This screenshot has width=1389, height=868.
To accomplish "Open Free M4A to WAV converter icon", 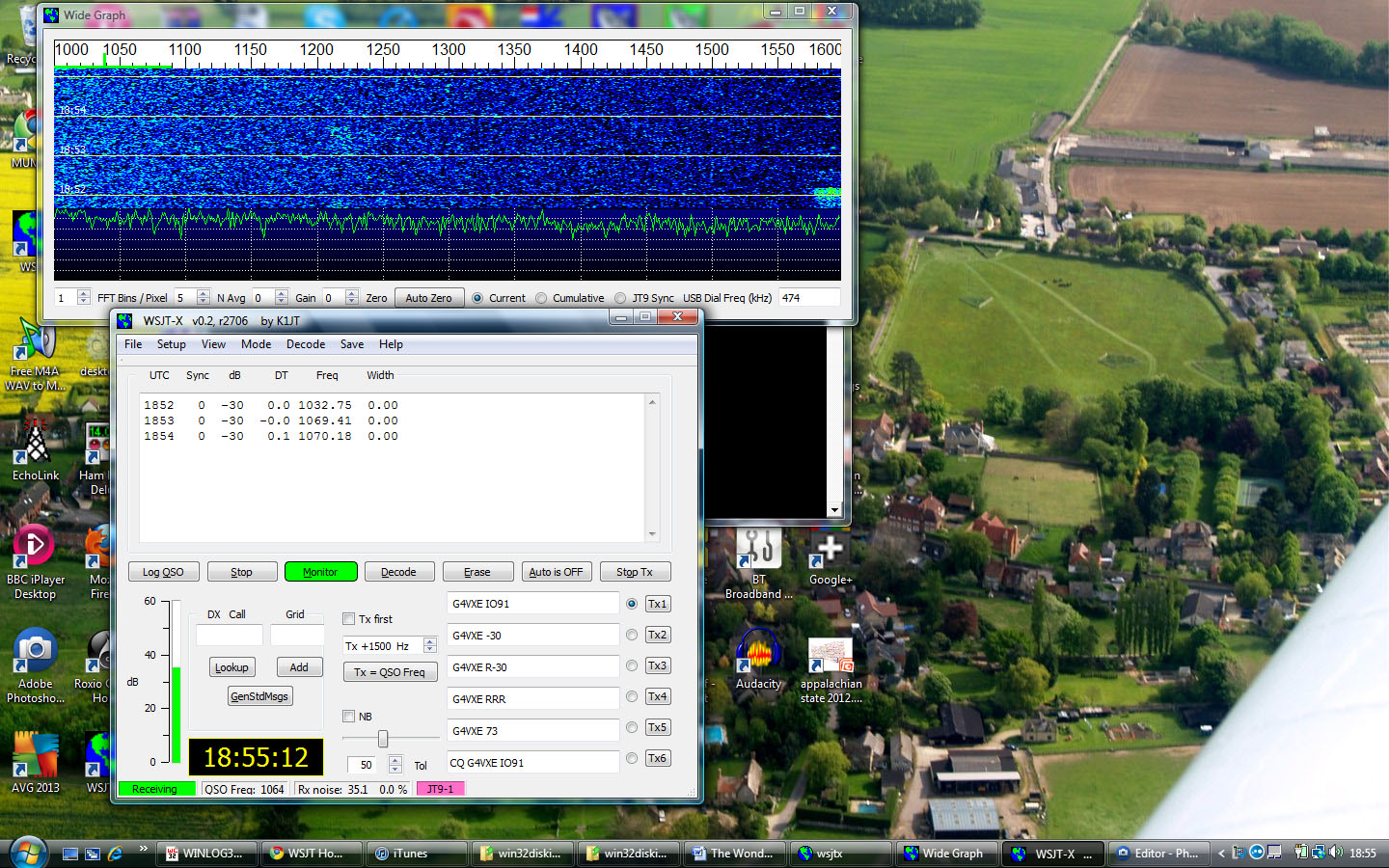I will [35, 342].
